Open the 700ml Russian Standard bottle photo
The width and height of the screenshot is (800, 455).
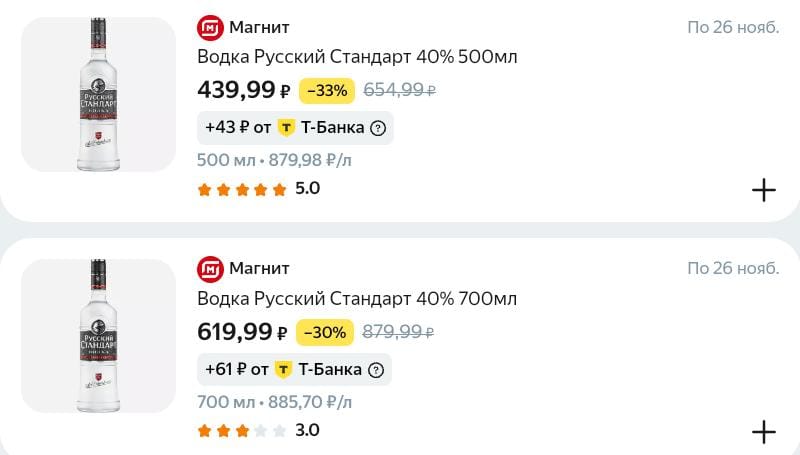click(98, 336)
